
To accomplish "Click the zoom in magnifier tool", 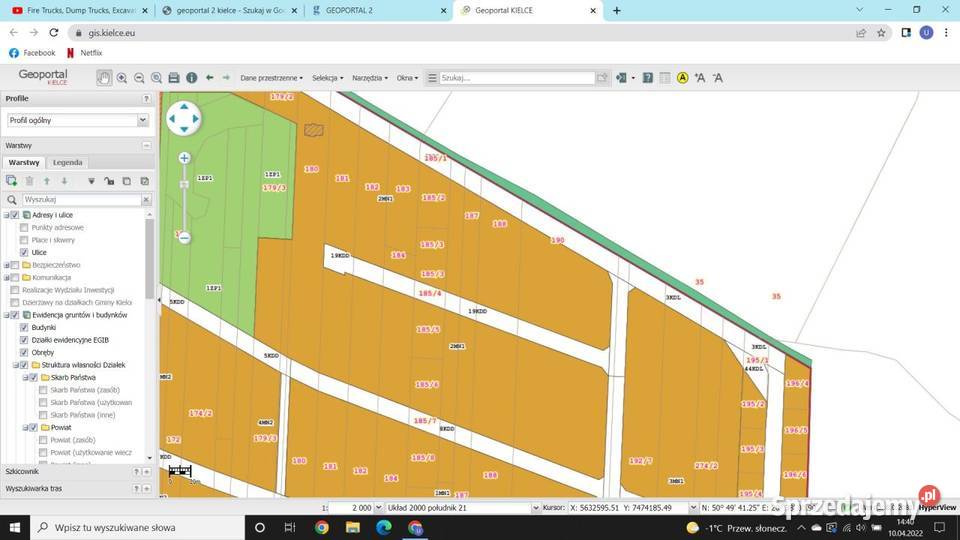I will coord(122,77).
